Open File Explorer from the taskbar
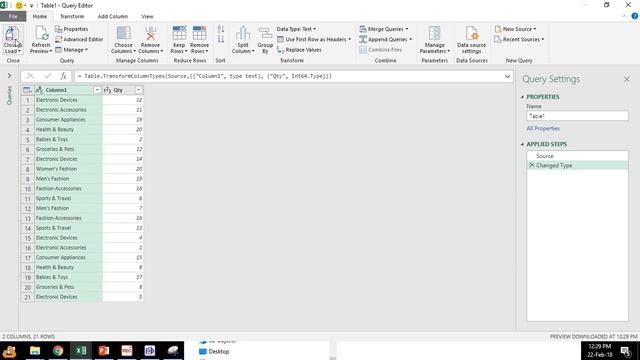The width and height of the screenshot is (640, 360). (x=35, y=351)
